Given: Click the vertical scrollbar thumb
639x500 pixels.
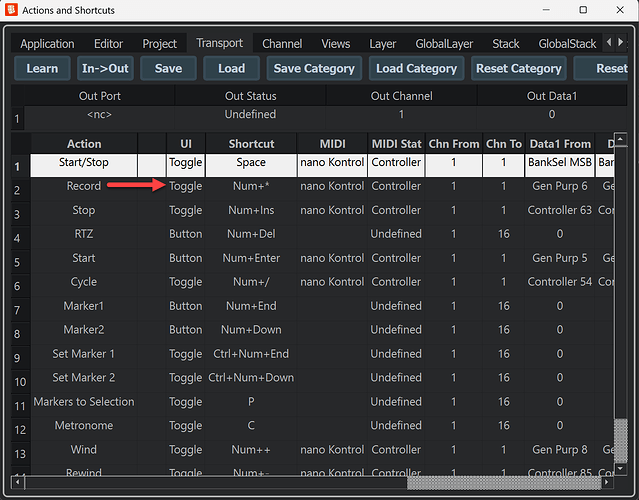Looking at the screenshot, I should point(620,441).
